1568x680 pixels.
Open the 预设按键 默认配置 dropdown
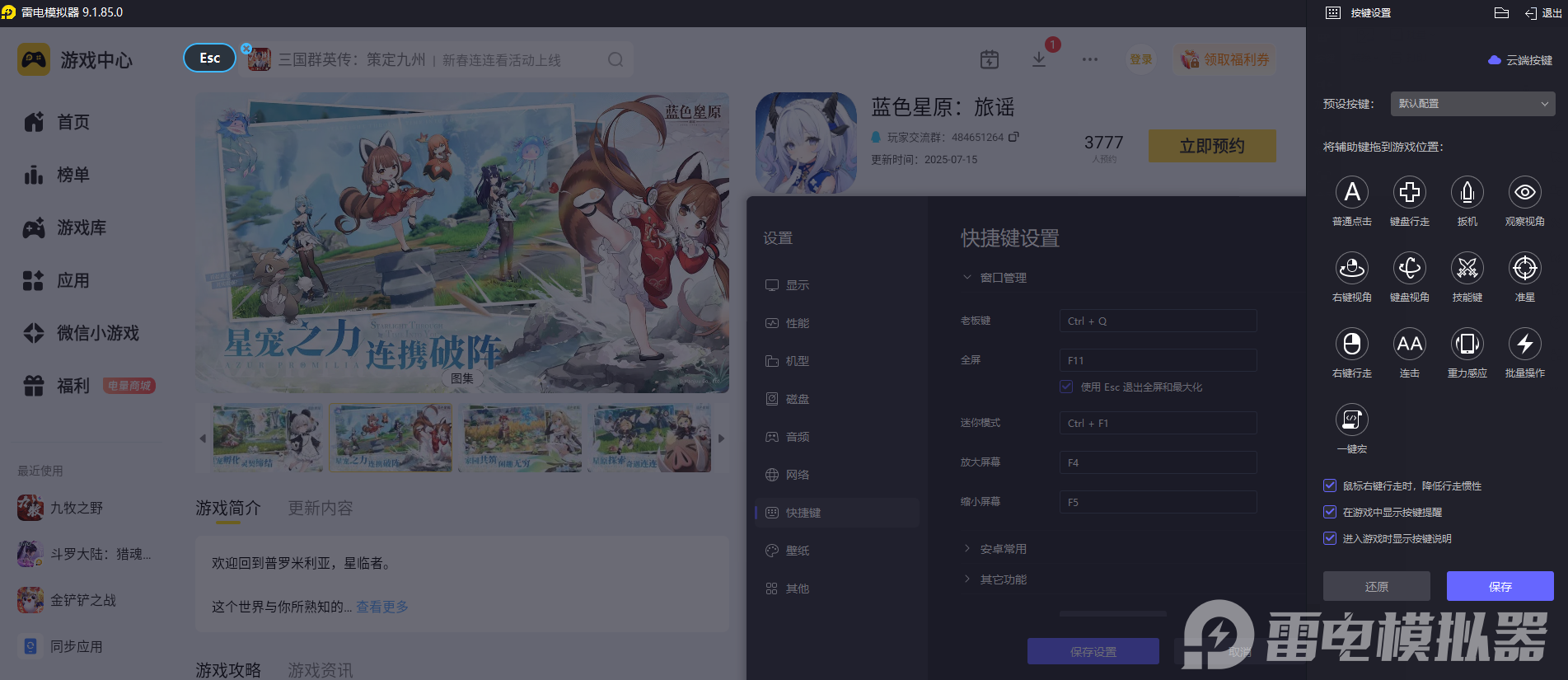pos(1472,104)
